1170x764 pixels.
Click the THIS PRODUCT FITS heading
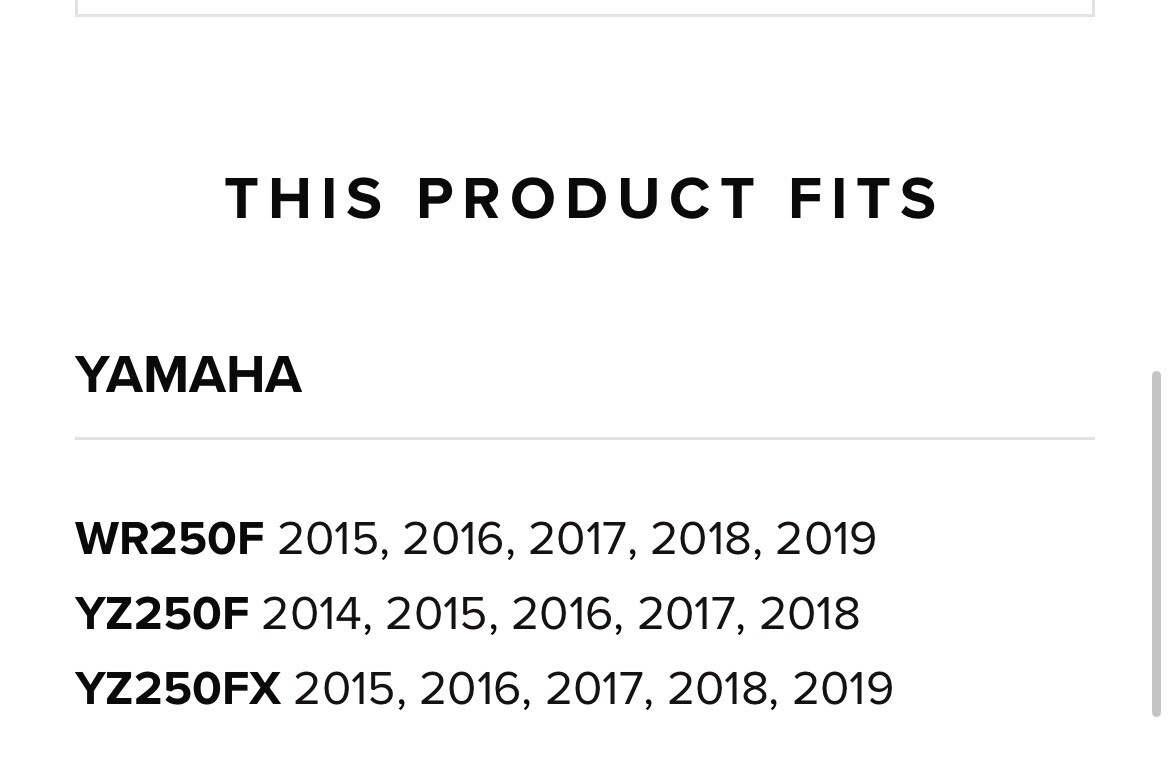coord(583,198)
